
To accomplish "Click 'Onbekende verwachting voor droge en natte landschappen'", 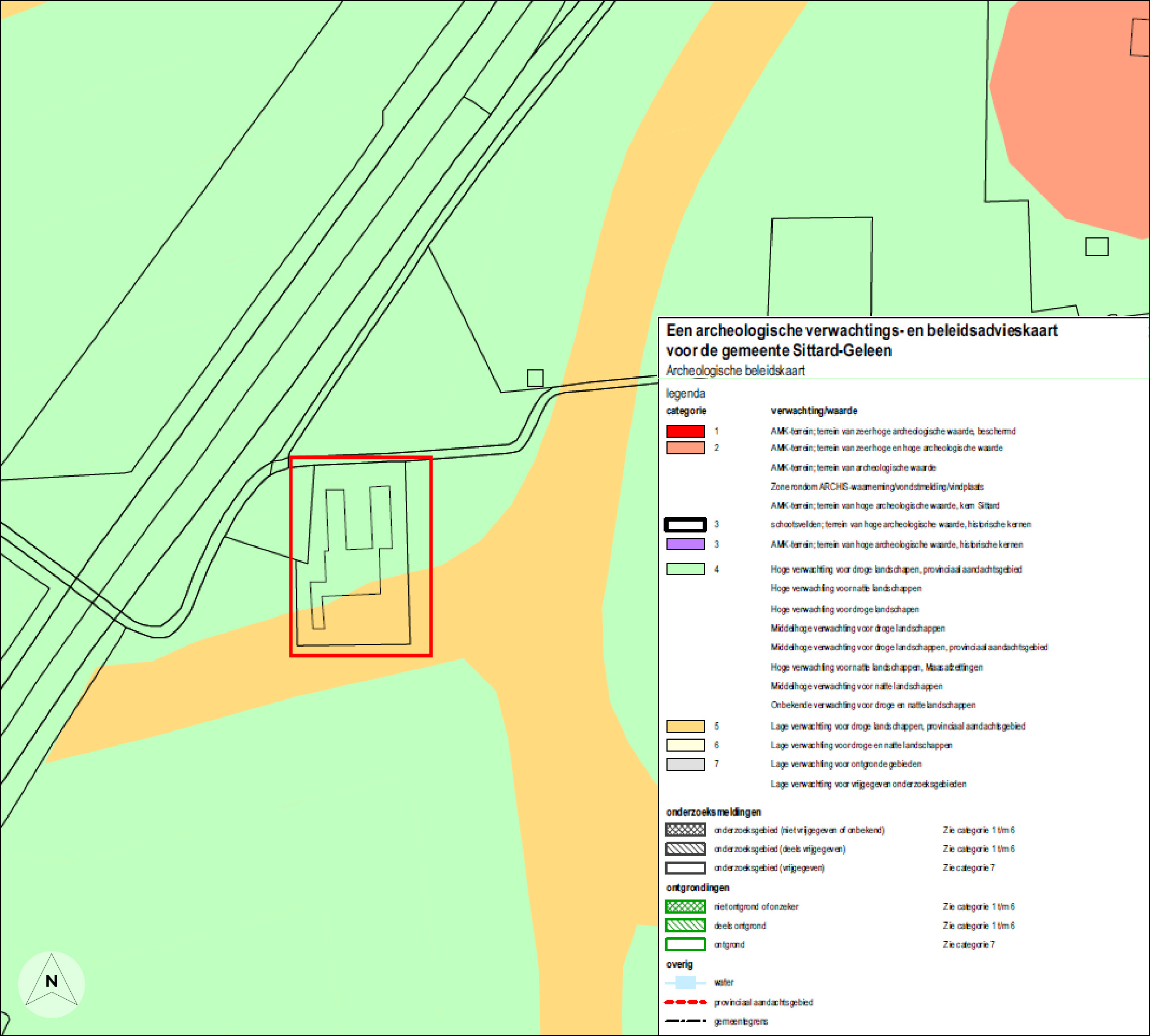I will click(873, 705).
